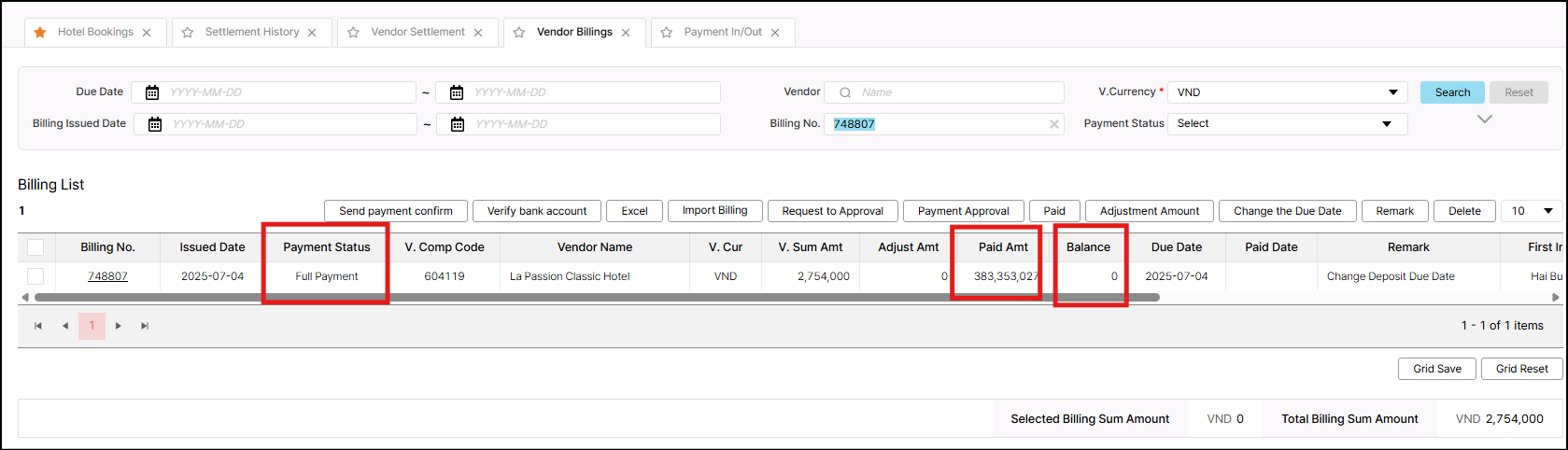
Task: Close the Settlement History tab
Action: pos(312,33)
